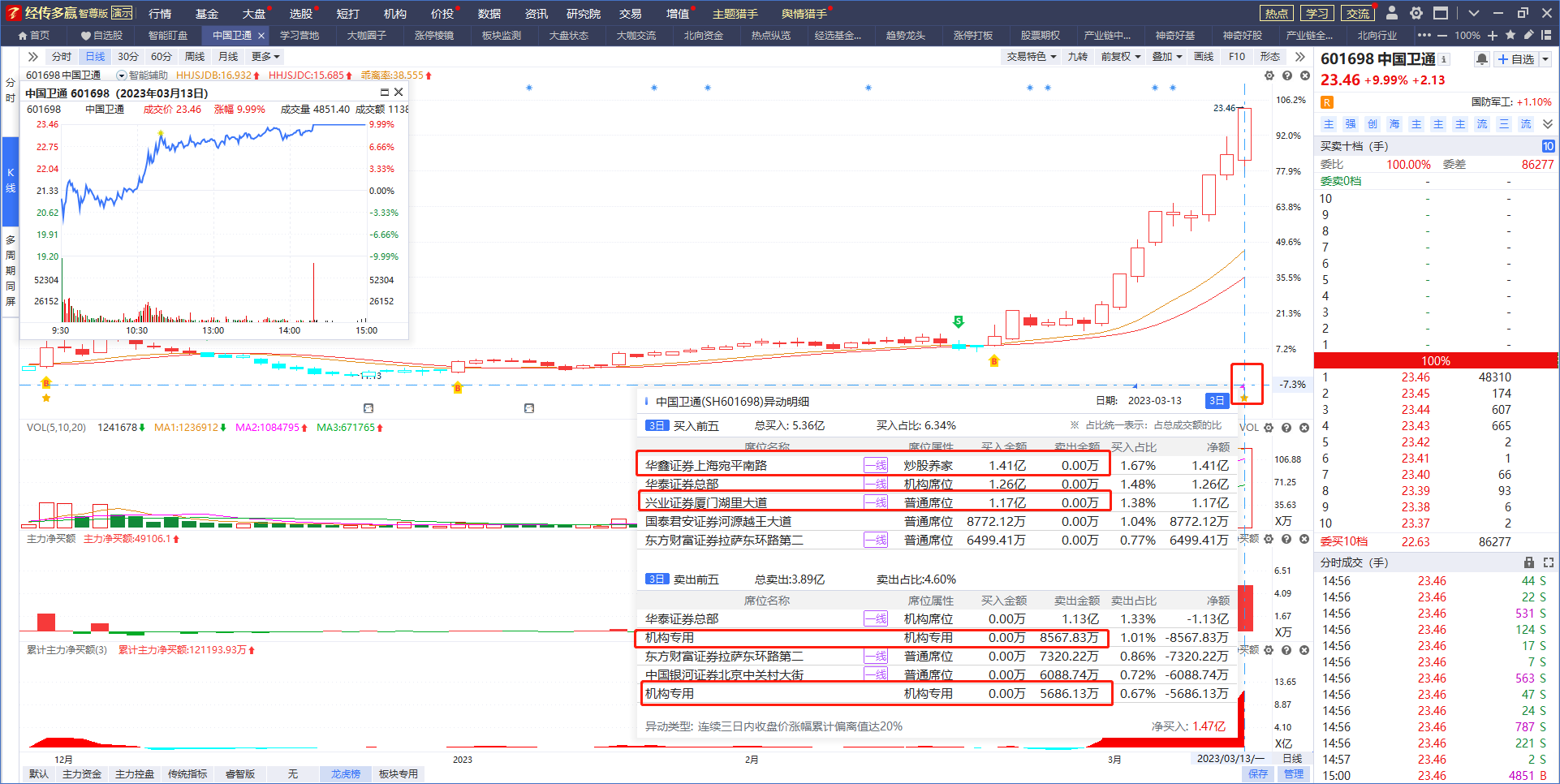Click the favorite star icon in tab bar
The width and height of the screenshot is (1560, 784).
pyautogui.click(x=1510, y=35)
